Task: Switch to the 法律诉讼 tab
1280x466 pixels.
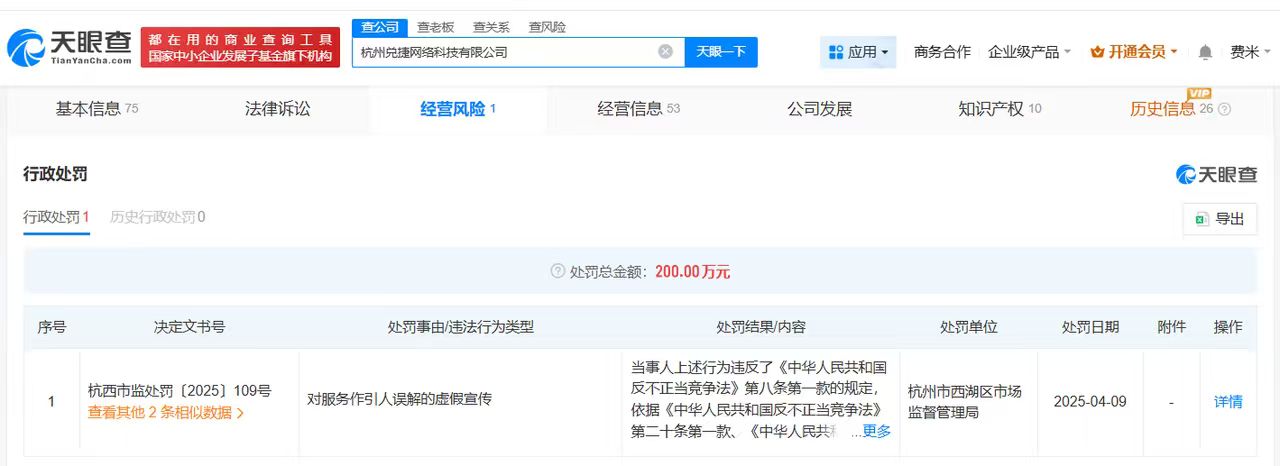Action: (277, 109)
